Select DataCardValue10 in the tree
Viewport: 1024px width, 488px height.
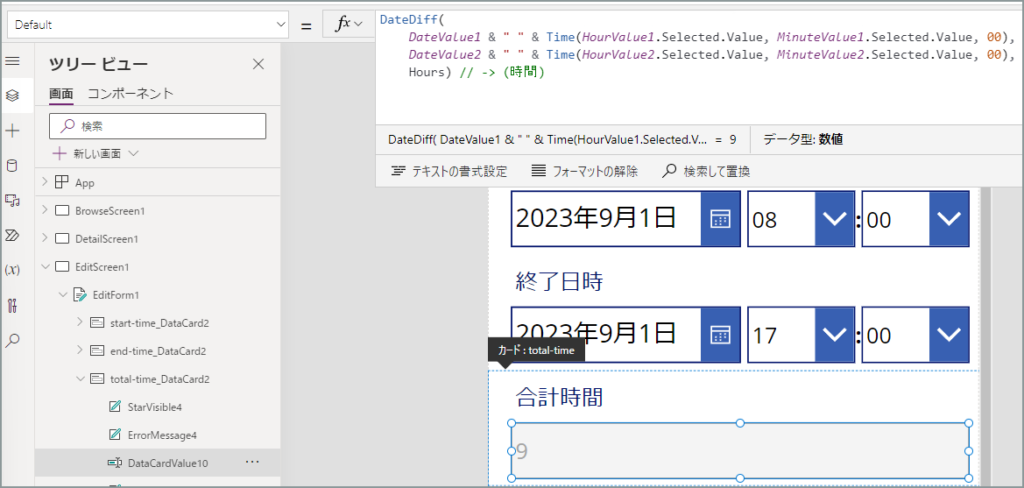coord(168,463)
